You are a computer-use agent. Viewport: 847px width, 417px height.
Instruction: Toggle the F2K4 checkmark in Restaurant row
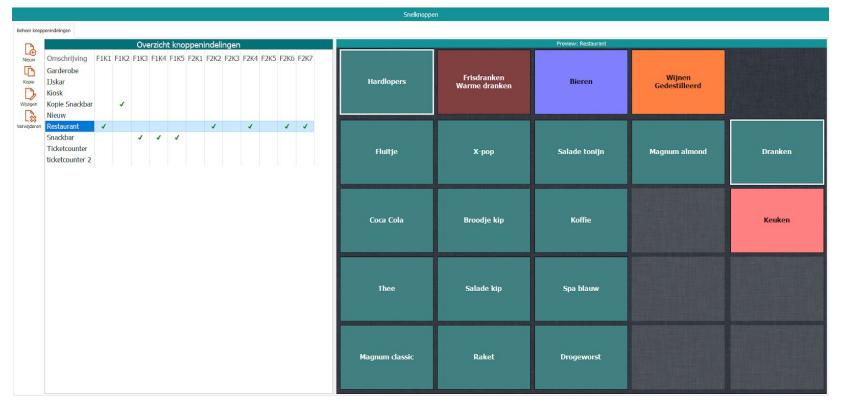[250, 126]
